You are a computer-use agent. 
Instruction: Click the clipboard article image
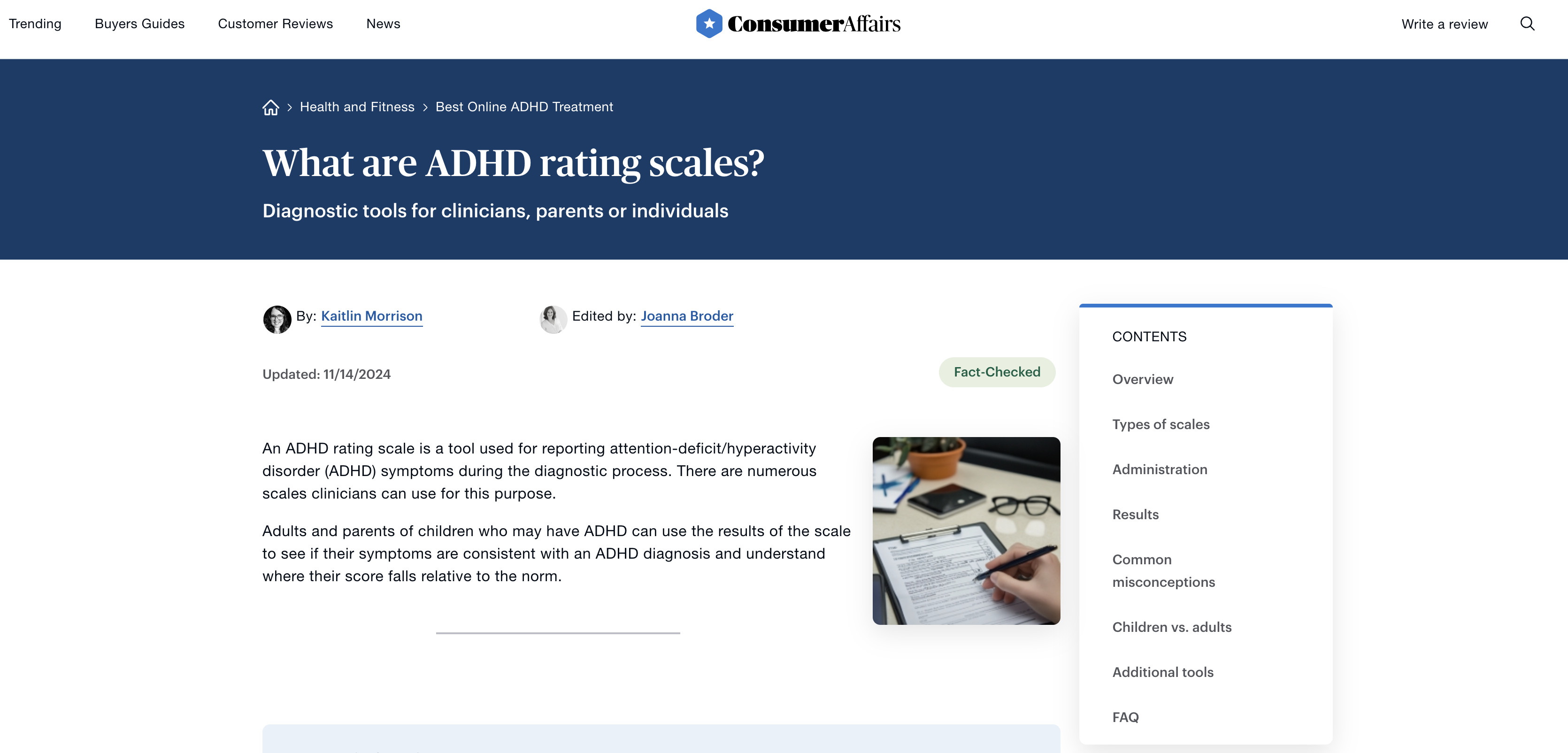[x=966, y=531]
